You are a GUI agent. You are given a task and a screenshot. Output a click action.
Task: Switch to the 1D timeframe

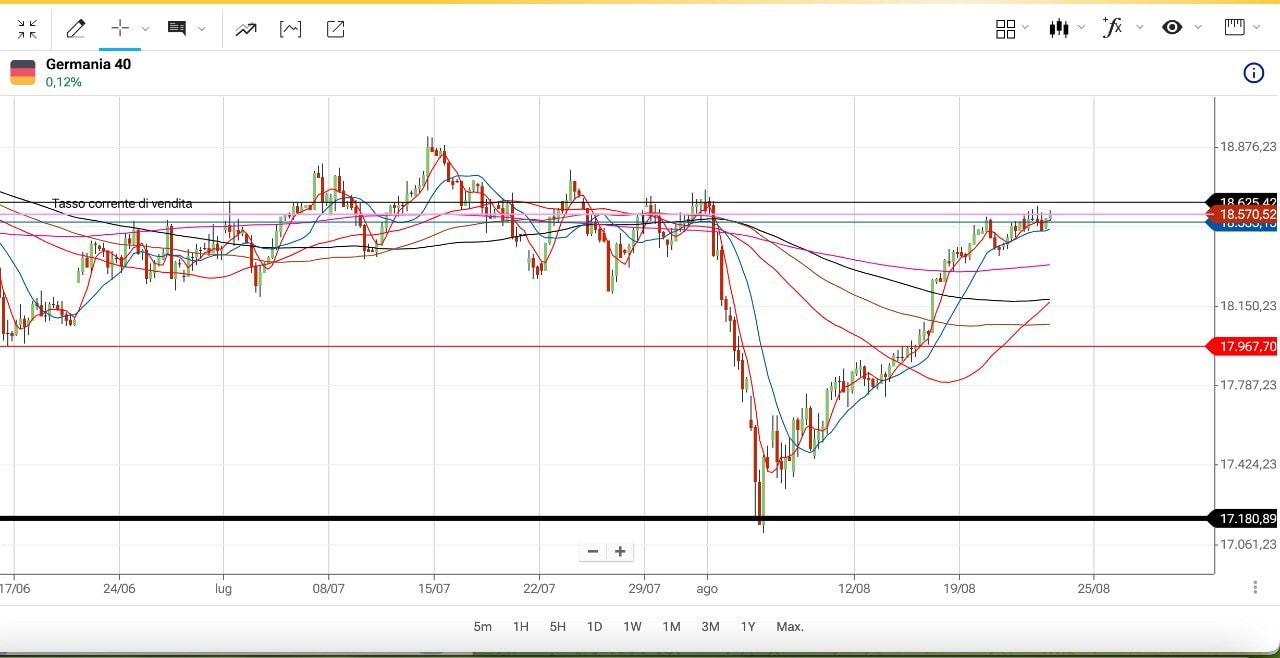point(594,627)
